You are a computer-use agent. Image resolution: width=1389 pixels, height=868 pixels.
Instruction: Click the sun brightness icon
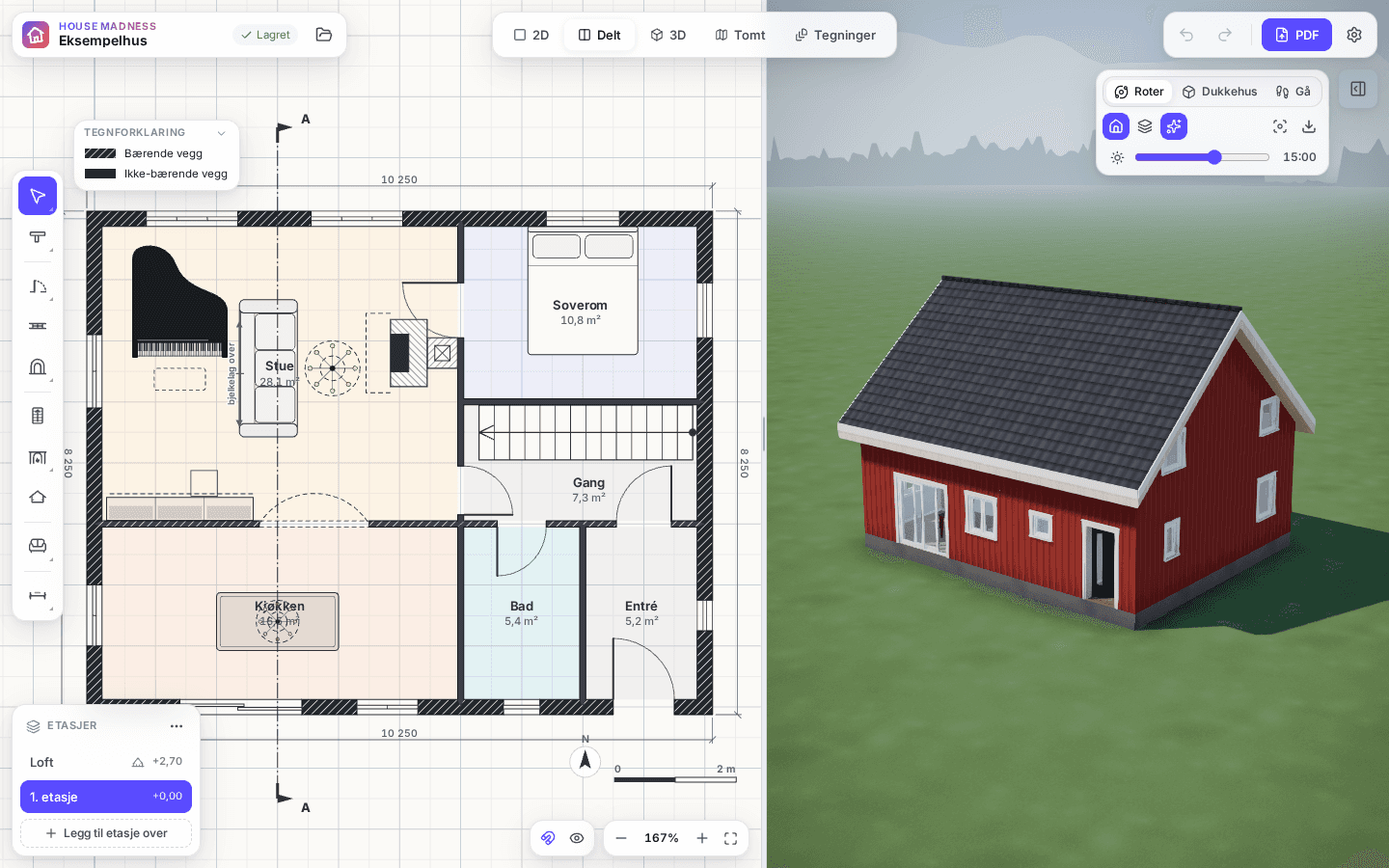coord(1117,157)
